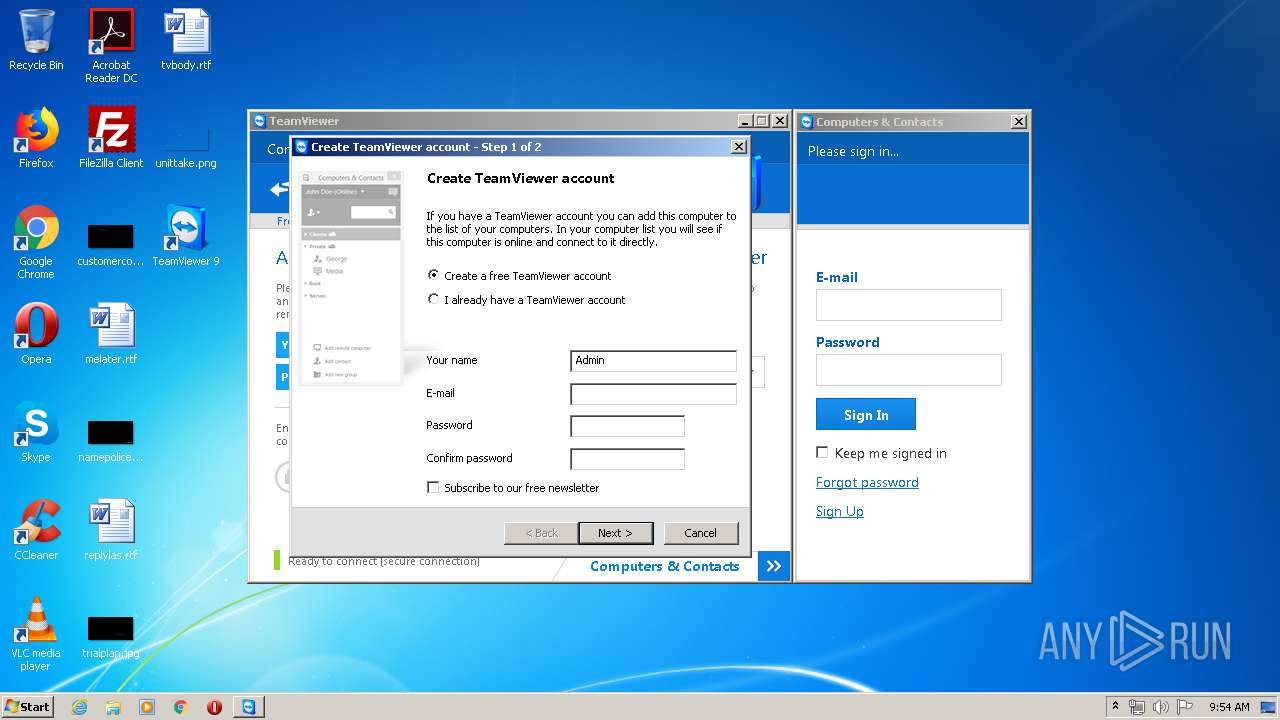The image size is (1280, 720).
Task: Click the Cancel button
Action: click(700, 533)
